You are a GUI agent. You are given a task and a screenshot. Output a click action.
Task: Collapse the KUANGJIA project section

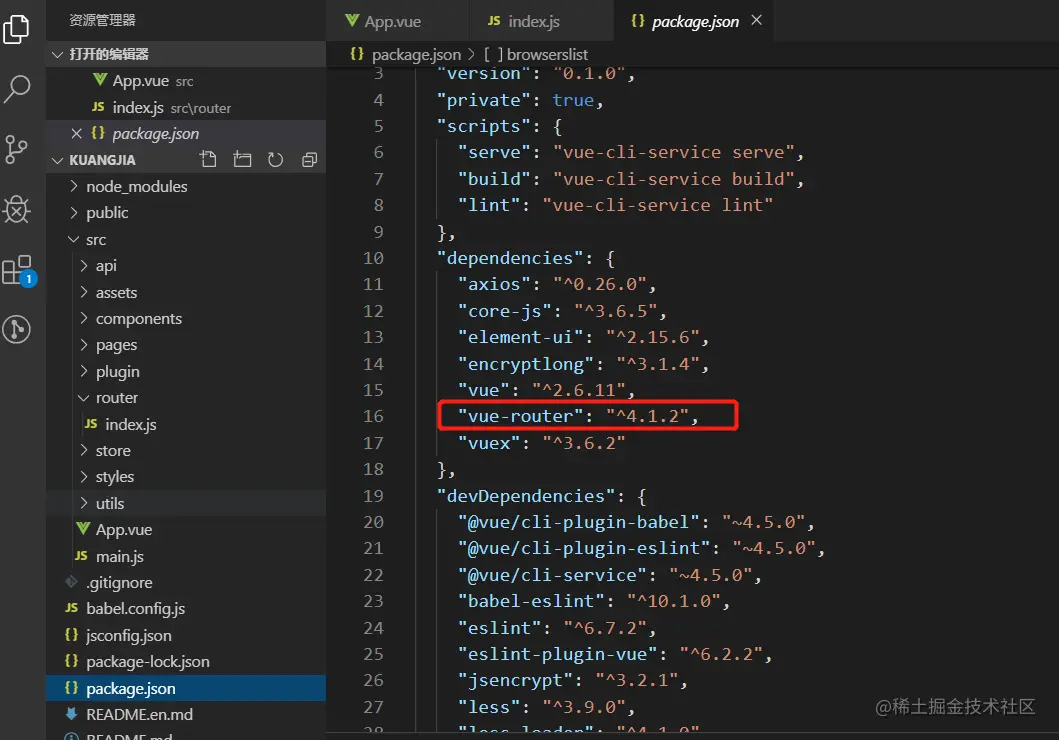click(x=57, y=160)
